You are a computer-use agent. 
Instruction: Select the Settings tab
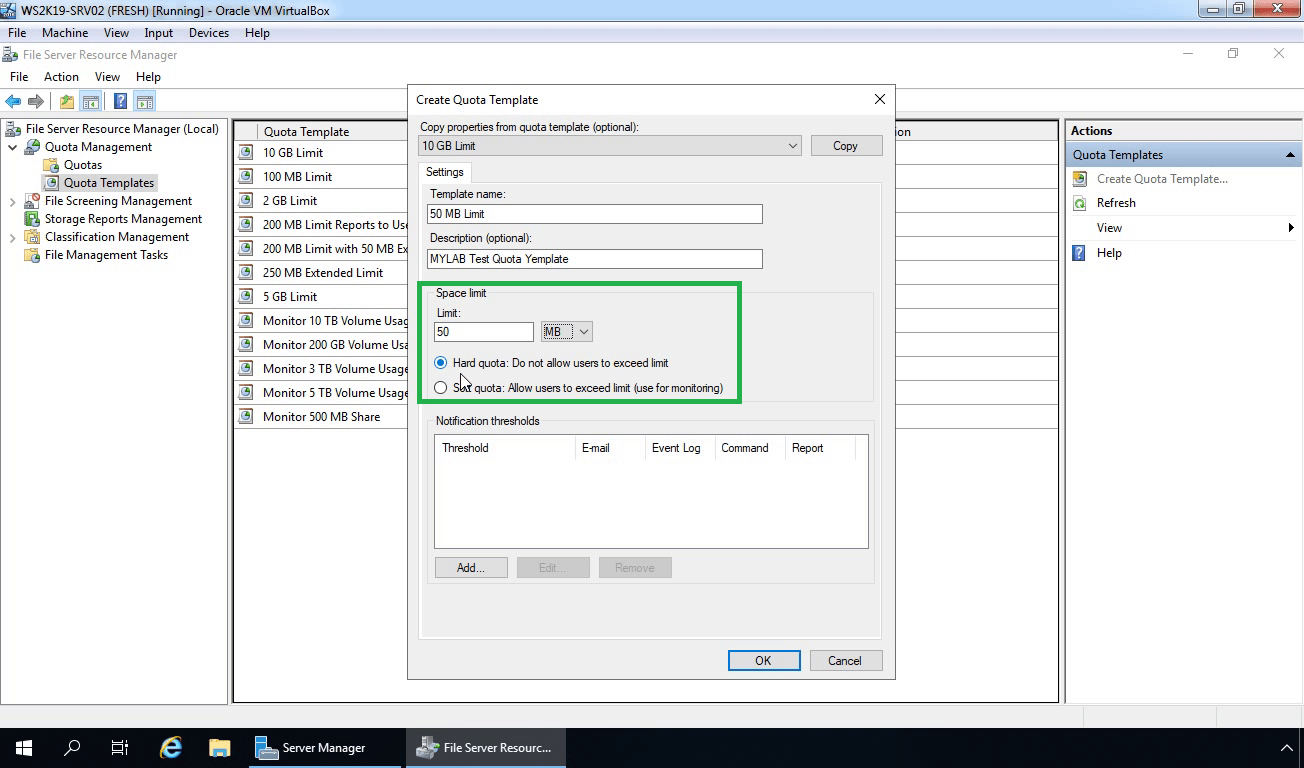(445, 172)
